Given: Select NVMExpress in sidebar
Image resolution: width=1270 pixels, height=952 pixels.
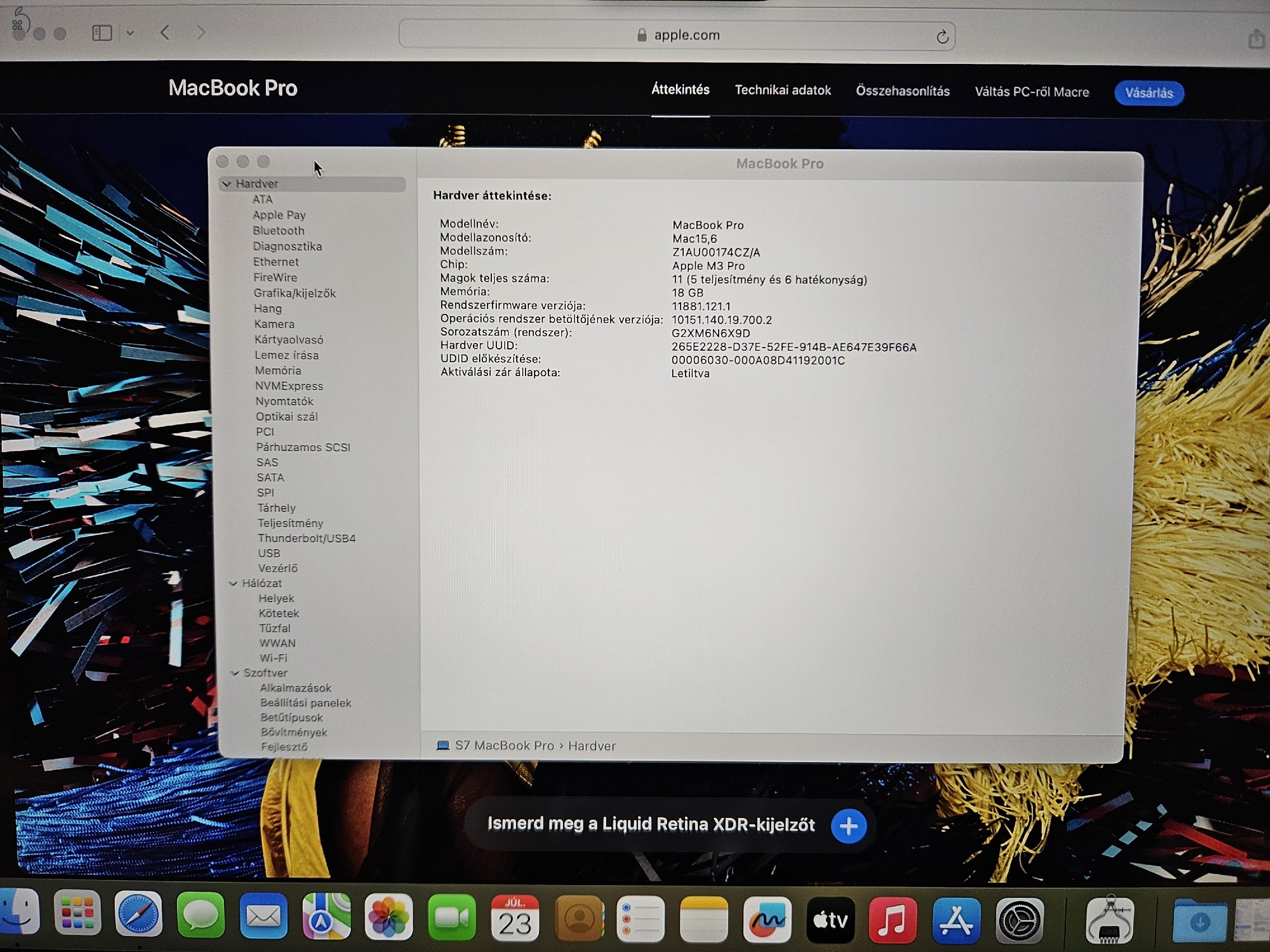Looking at the screenshot, I should (289, 385).
